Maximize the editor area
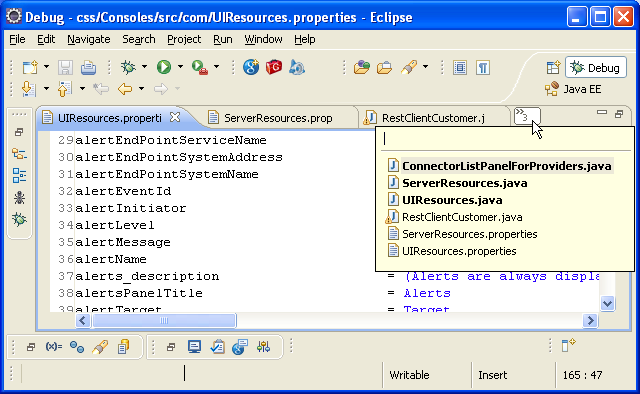Image resolution: width=640 pixels, height=394 pixels. (619, 114)
